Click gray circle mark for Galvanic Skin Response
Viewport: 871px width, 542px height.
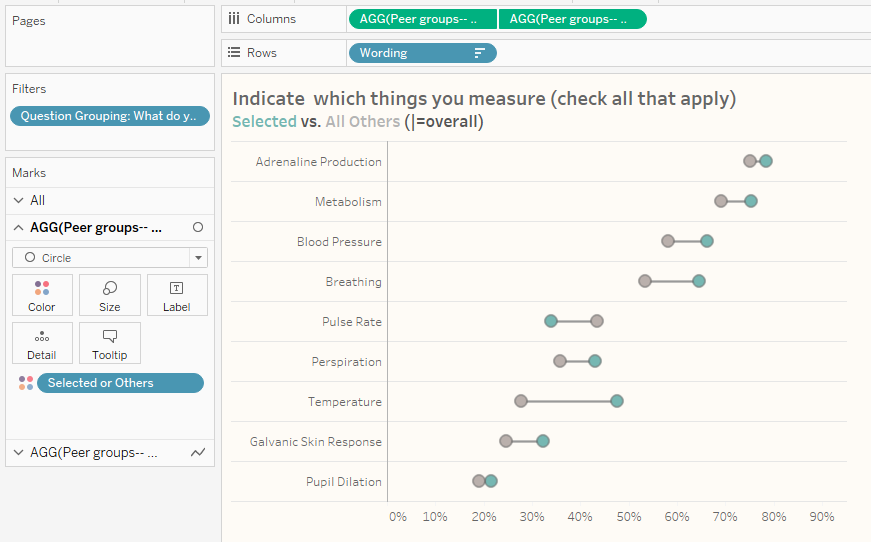tap(505, 441)
